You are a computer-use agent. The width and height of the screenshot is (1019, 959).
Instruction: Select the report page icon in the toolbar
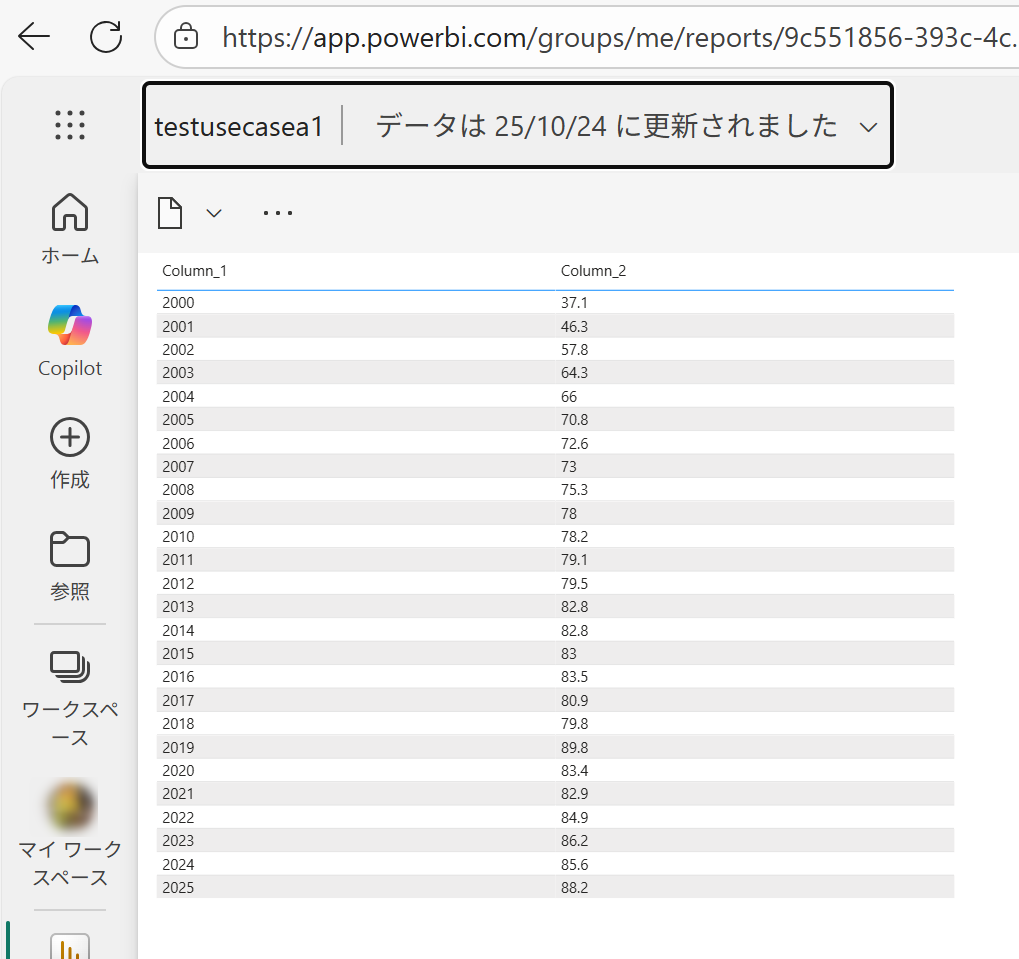point(169,212)
